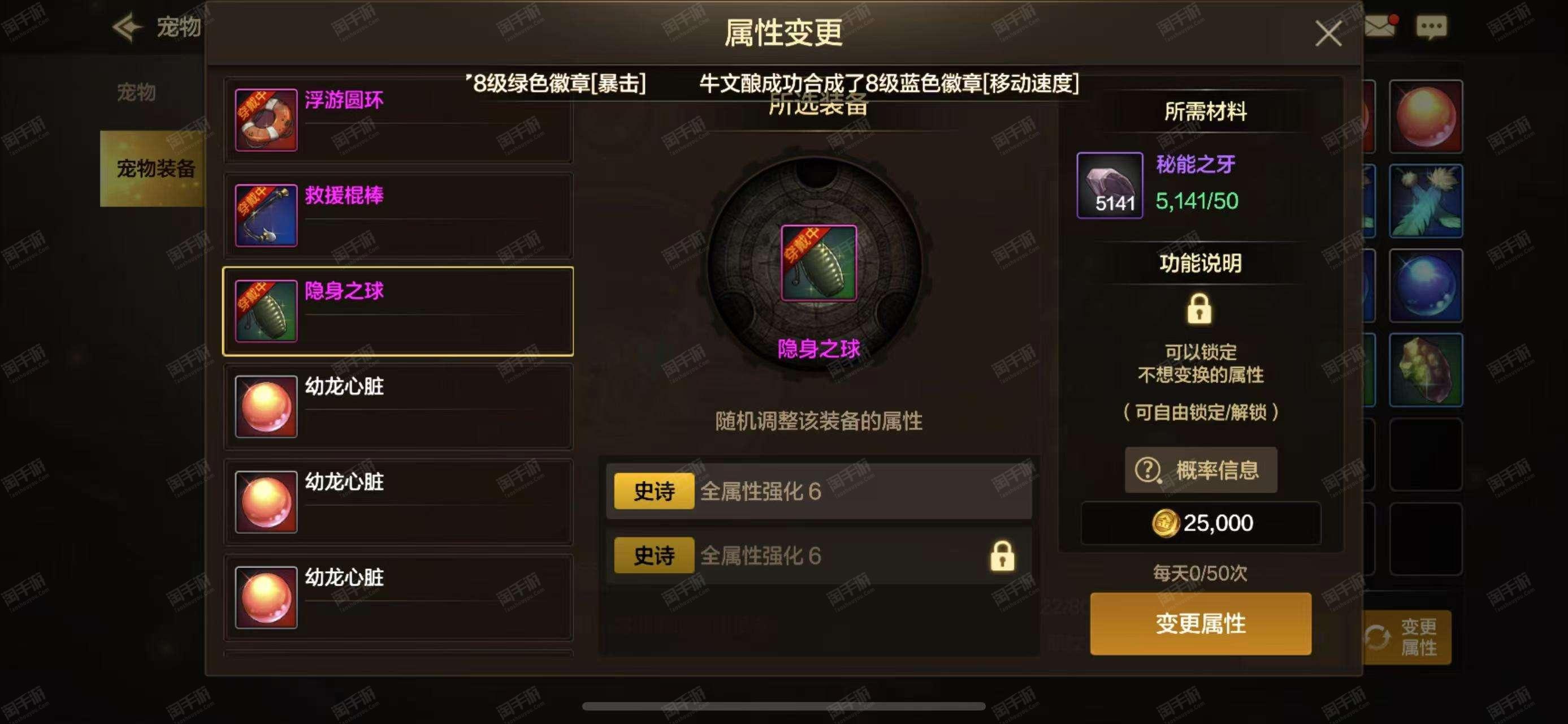
Task: Open the chat bubble icon
Action: [x=1431, y=27]
